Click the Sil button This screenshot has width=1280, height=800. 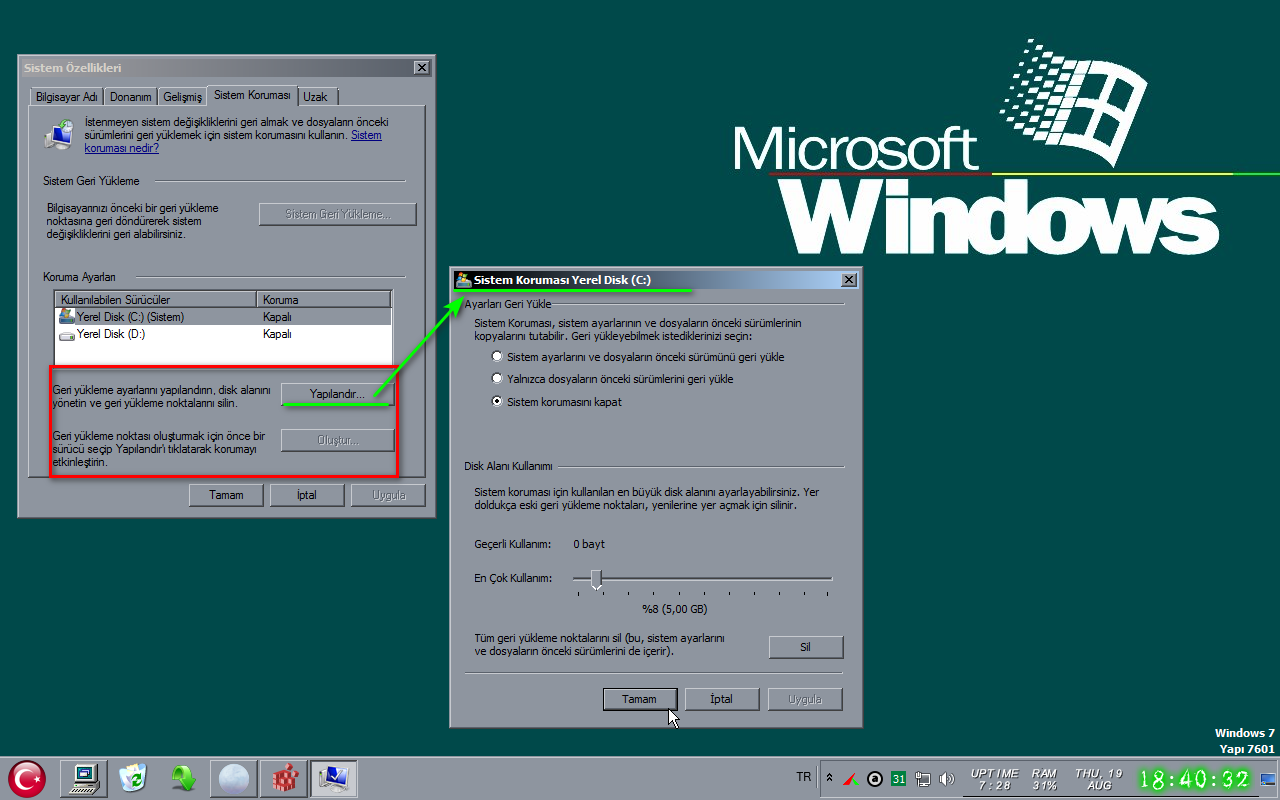point(806,647)
